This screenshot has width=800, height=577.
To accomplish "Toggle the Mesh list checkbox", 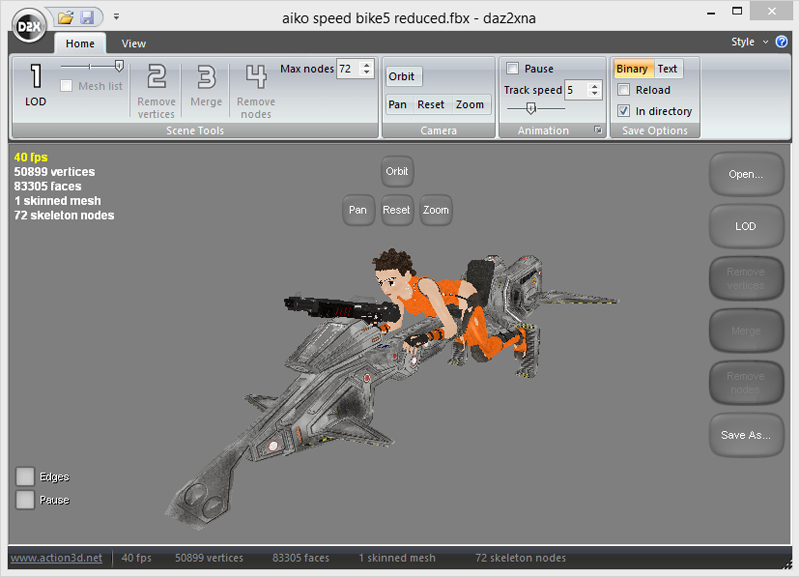I will pyautogui.click(x=66, y=86).
